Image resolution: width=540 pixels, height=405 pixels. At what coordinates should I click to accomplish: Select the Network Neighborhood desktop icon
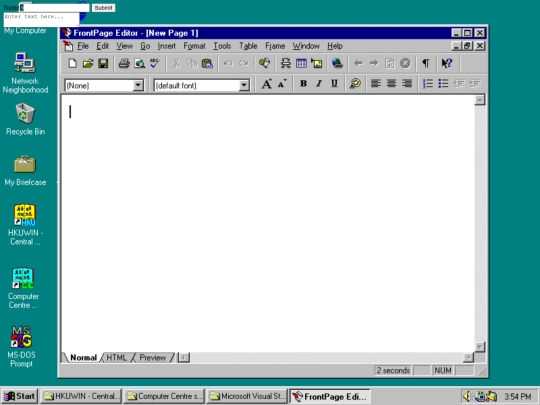tap(25, 73)
